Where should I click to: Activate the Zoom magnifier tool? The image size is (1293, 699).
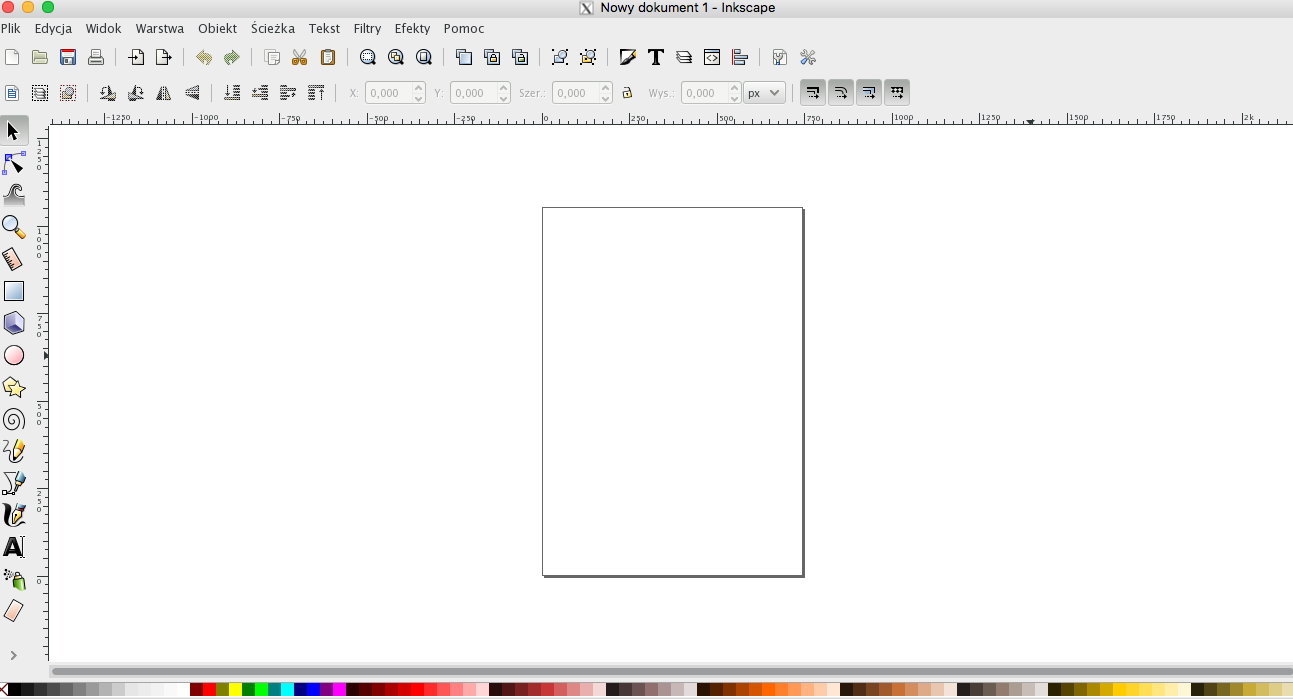(14, 227)
